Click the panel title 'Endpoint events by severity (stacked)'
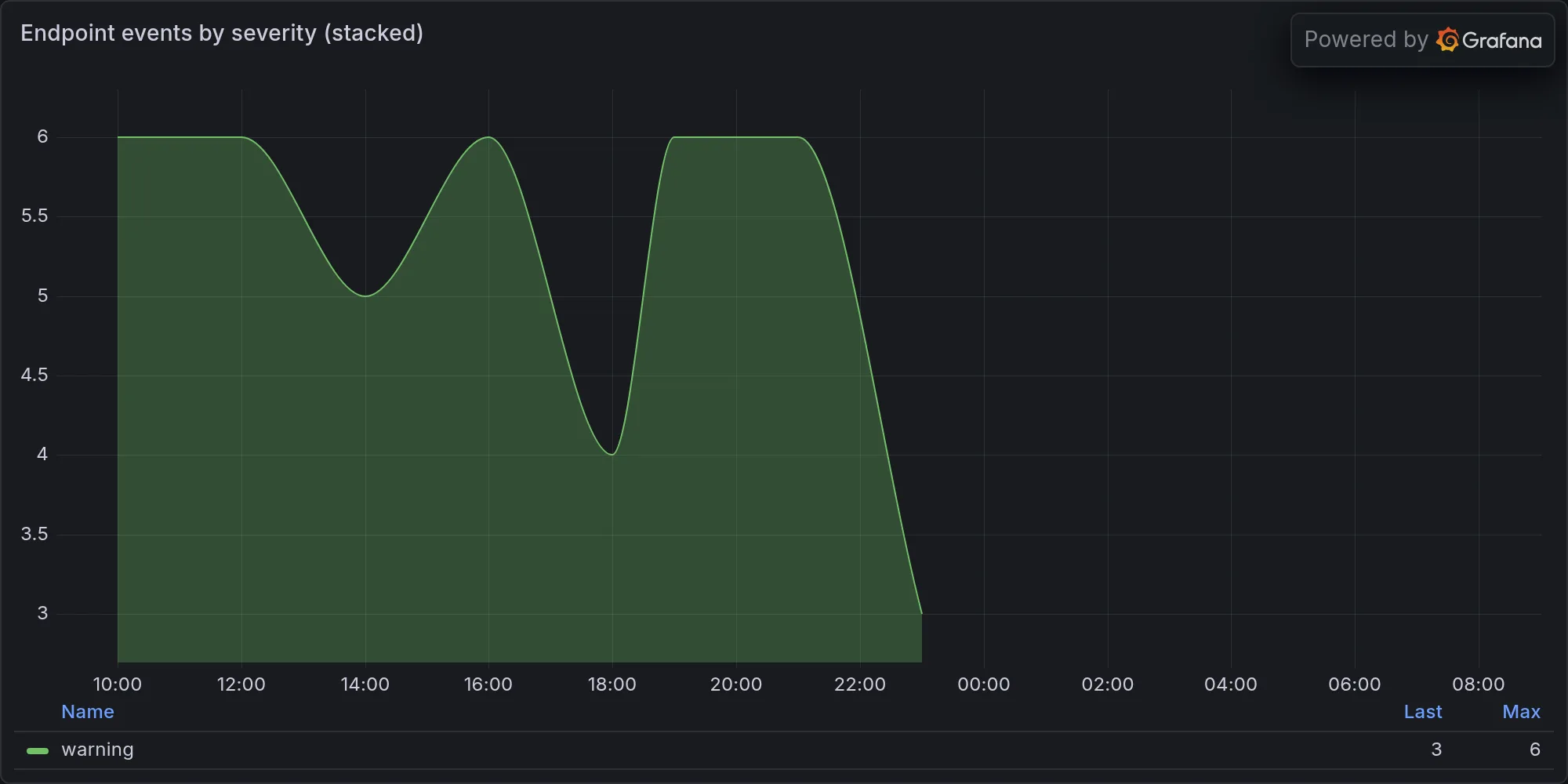The height and width of the screenshot is (784, 1568). pyautogui.click(x=222, y=33)
